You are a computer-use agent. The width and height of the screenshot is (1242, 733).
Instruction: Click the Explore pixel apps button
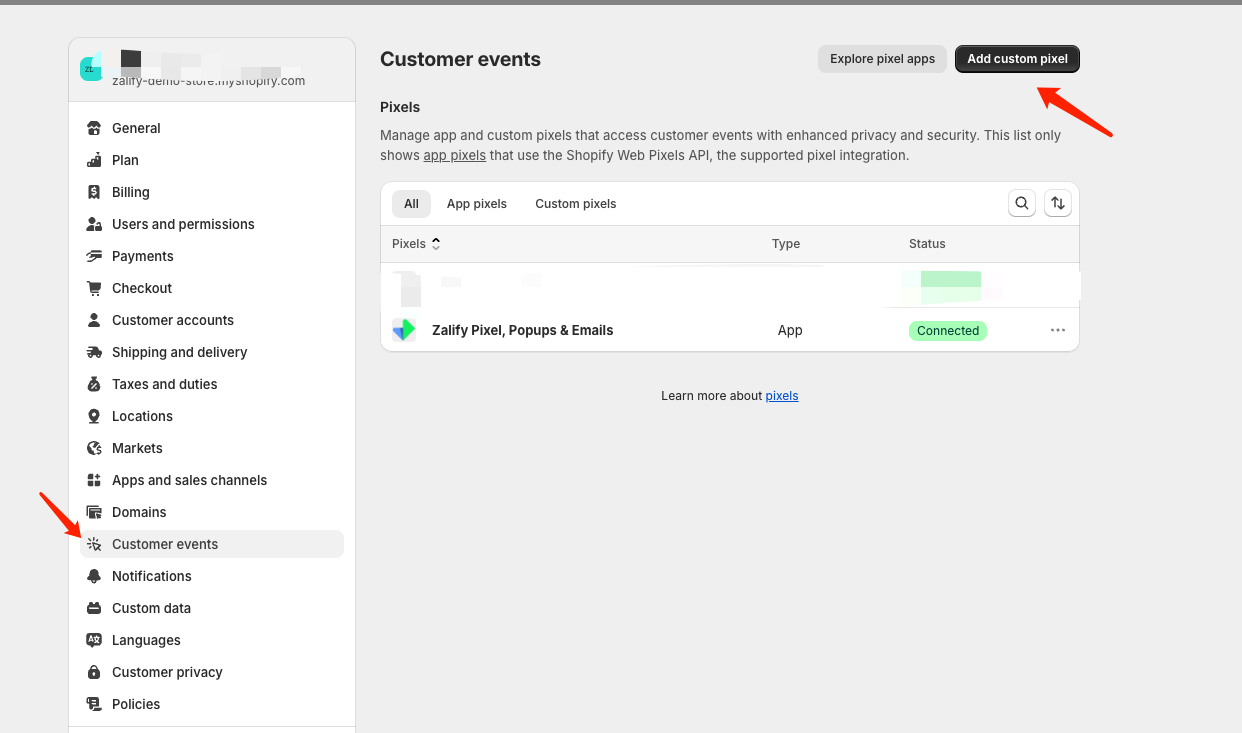point(882,59)
